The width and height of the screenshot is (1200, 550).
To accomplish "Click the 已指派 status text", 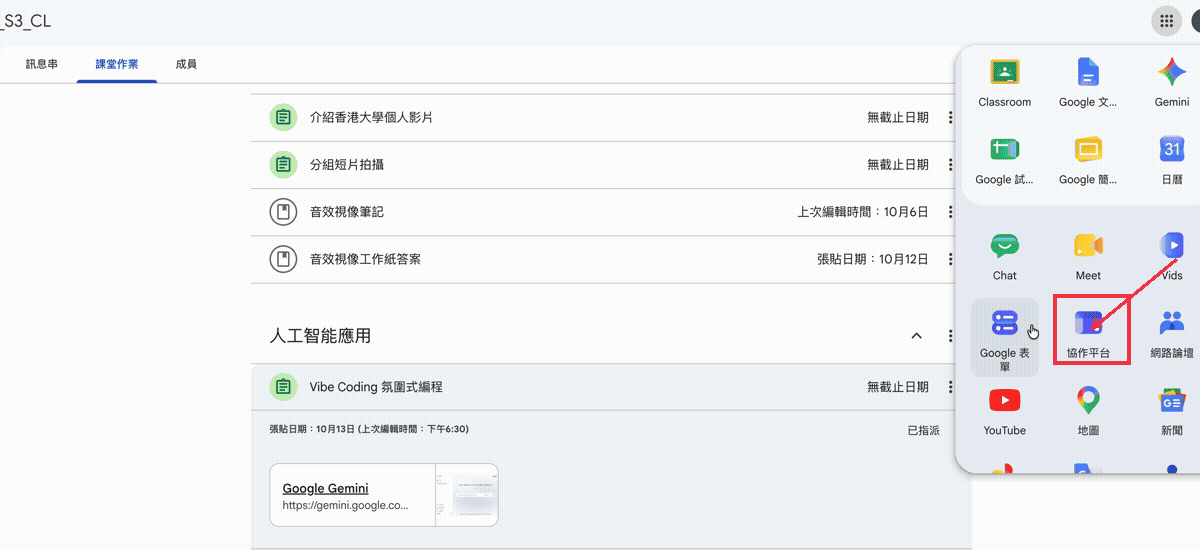I will [923, 430].
